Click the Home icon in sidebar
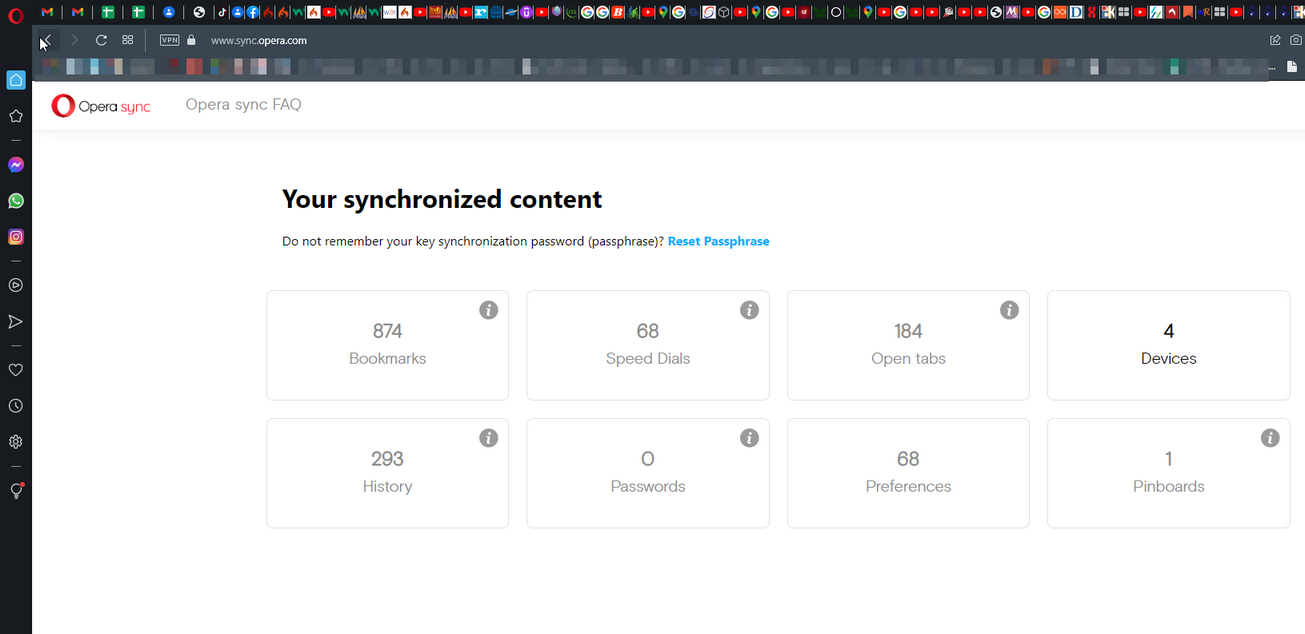Screen dimensions: 1305x634 pos(16,80)
